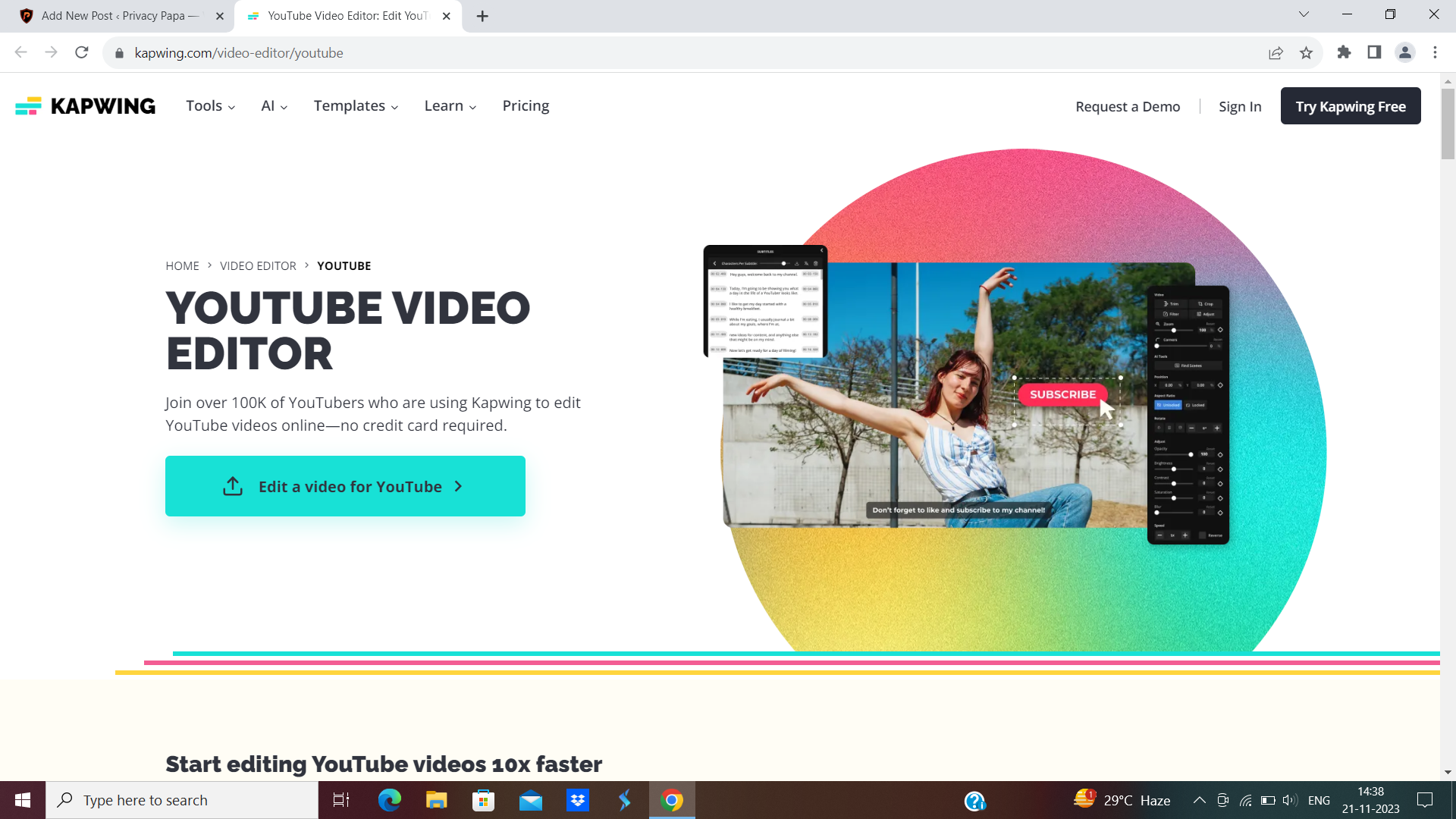Click Try Kapwing Free button
The width and height of the screenshot is (1456, 819).
[x=1351, y=106]
